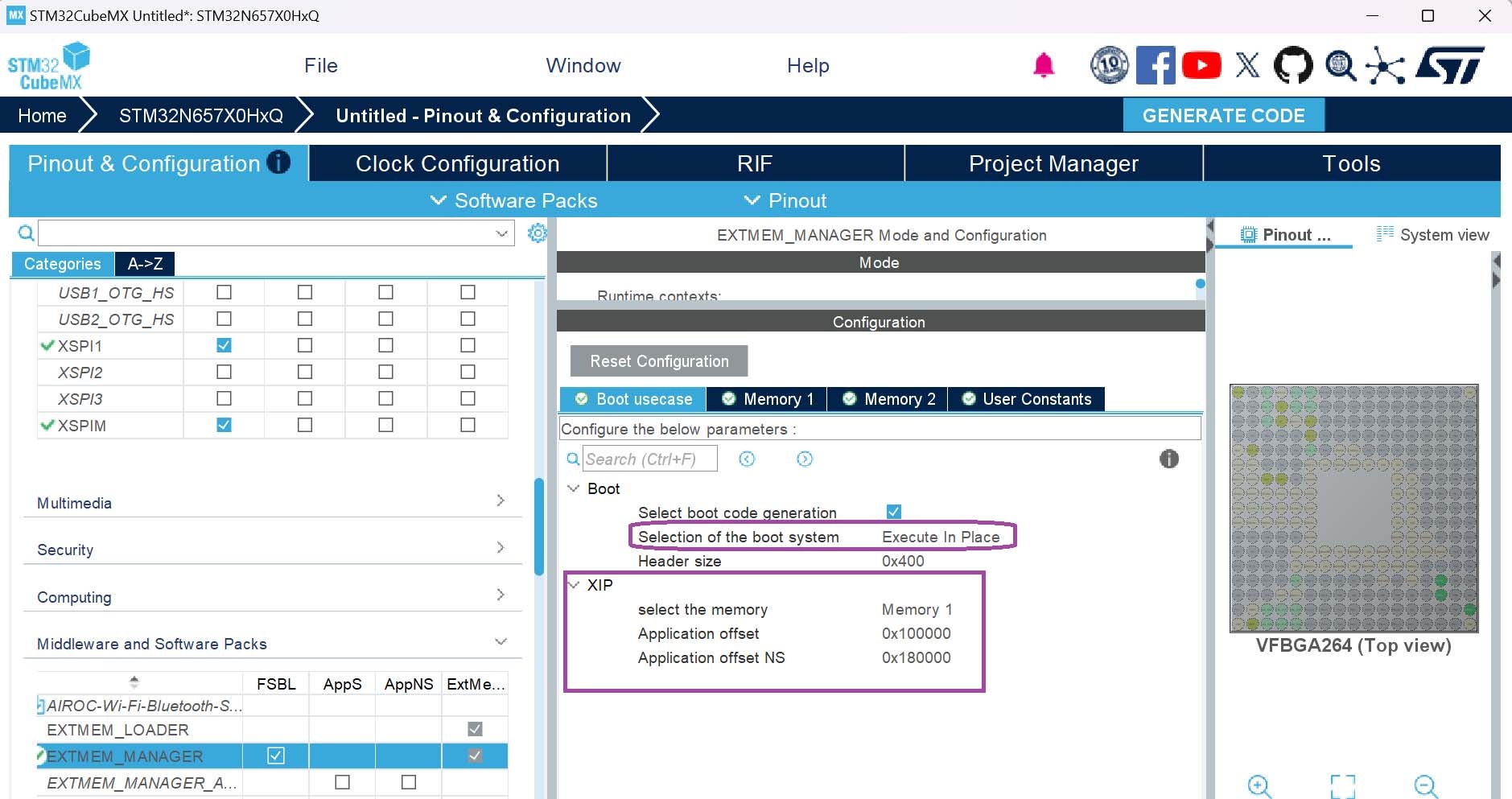
Task: Uncheck the checked XSPIM checkbox
Action: click(x=224, y=425)
